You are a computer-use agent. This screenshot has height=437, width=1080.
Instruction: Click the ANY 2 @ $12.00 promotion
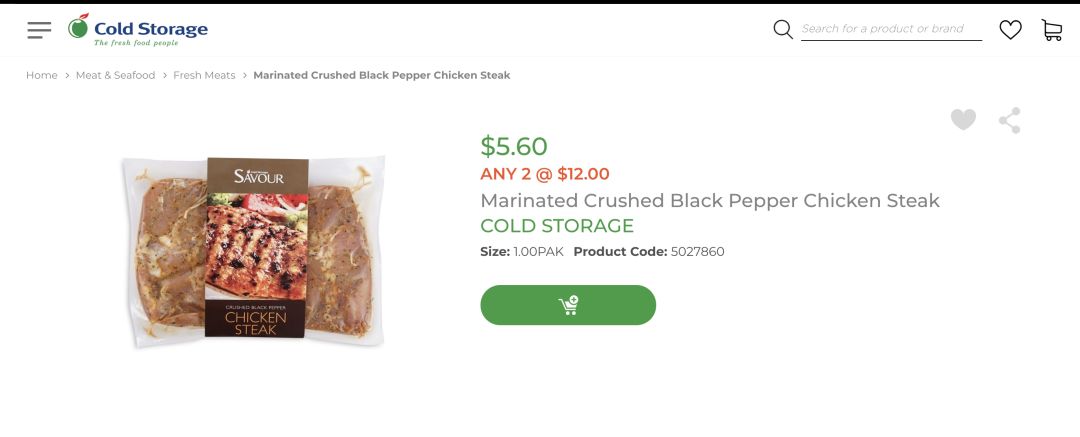click(x=545, y=174)
